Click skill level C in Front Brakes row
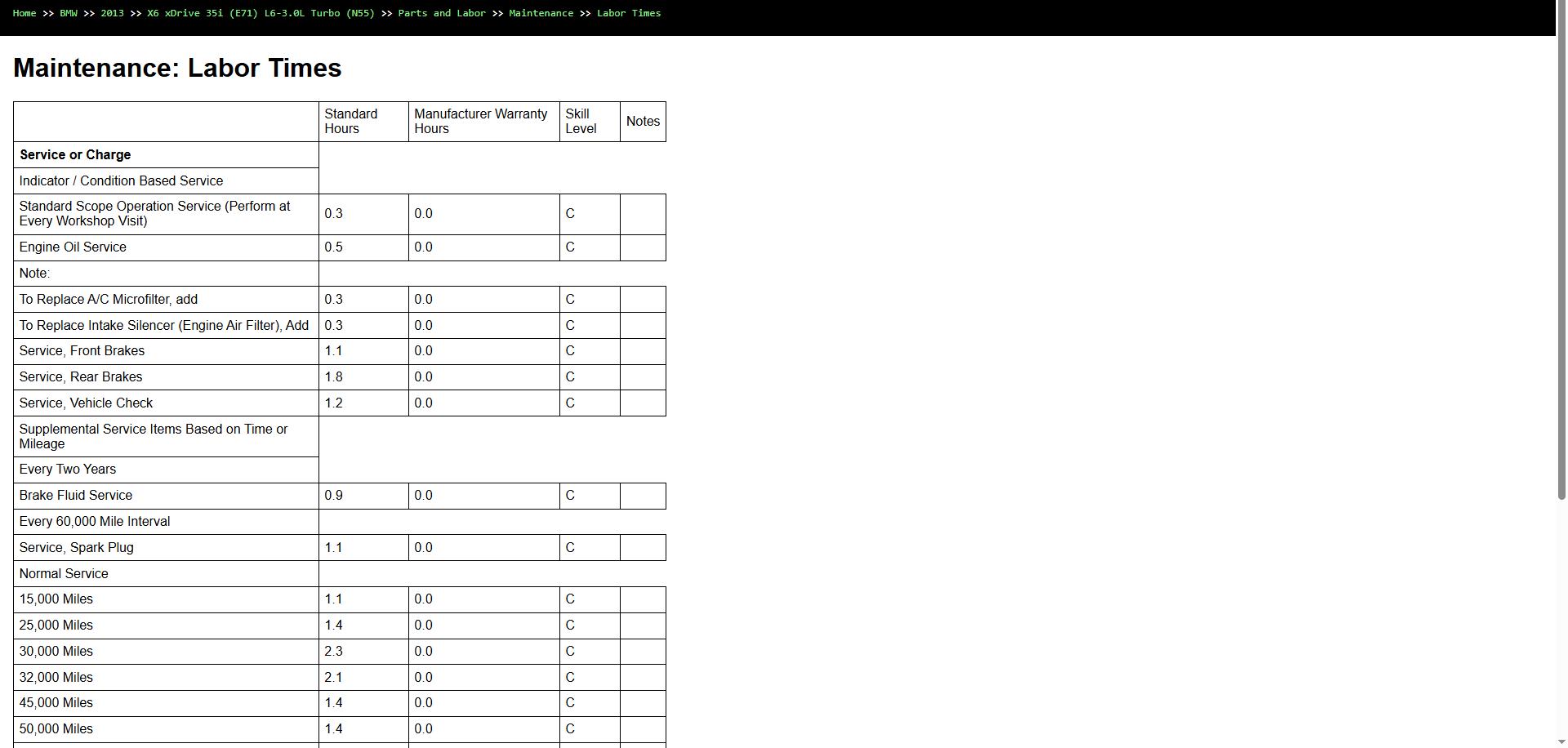Image resolution: width=1568 pixels, height=748 pixels. point(570,351)
